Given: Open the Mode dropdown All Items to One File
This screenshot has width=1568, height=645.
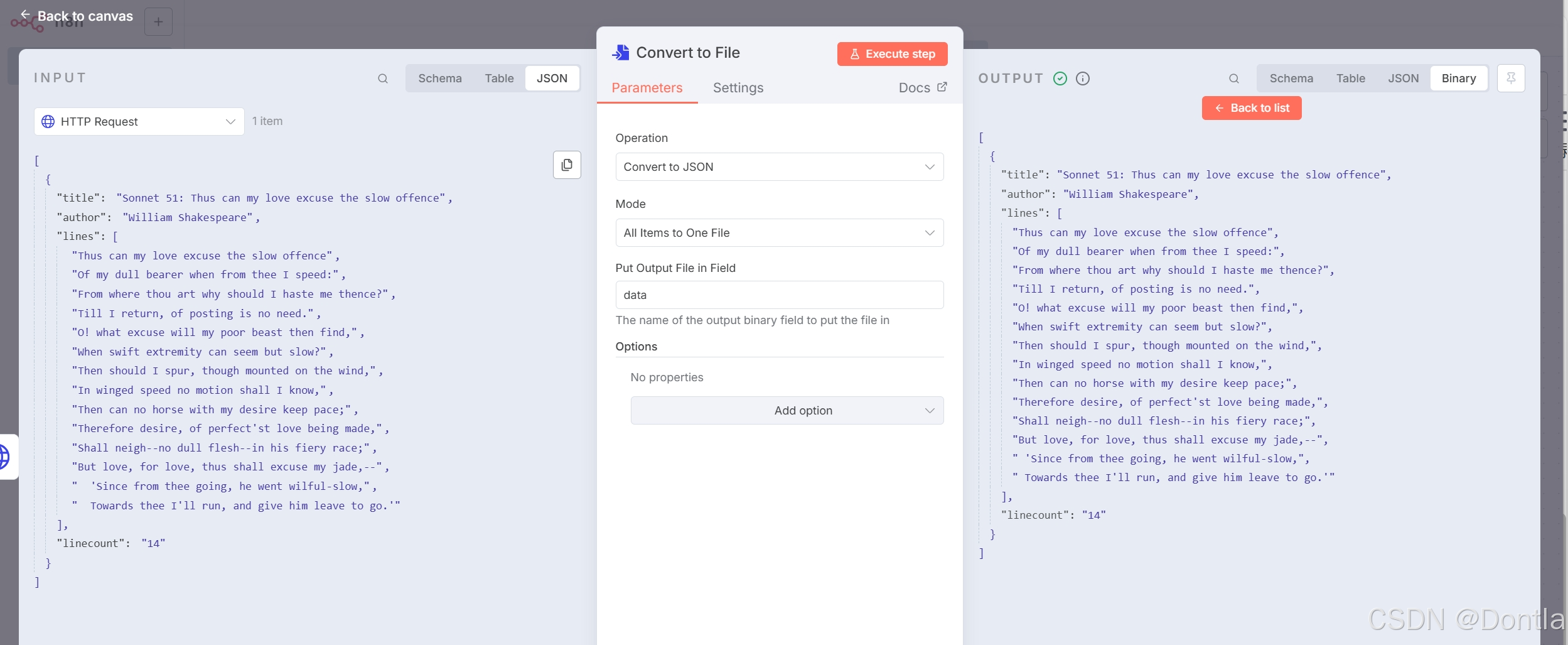Looking at the screenshot, I should 779,233.
